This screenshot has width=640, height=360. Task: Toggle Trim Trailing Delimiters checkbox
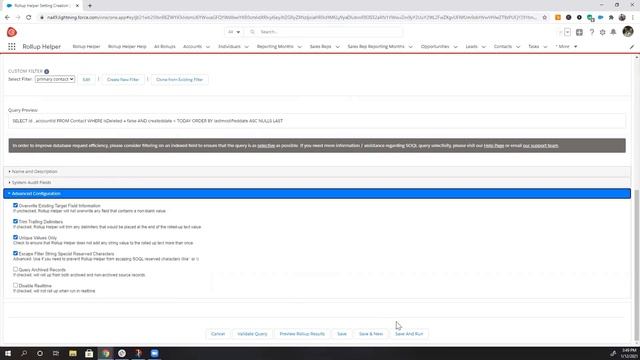pos(16,222)
